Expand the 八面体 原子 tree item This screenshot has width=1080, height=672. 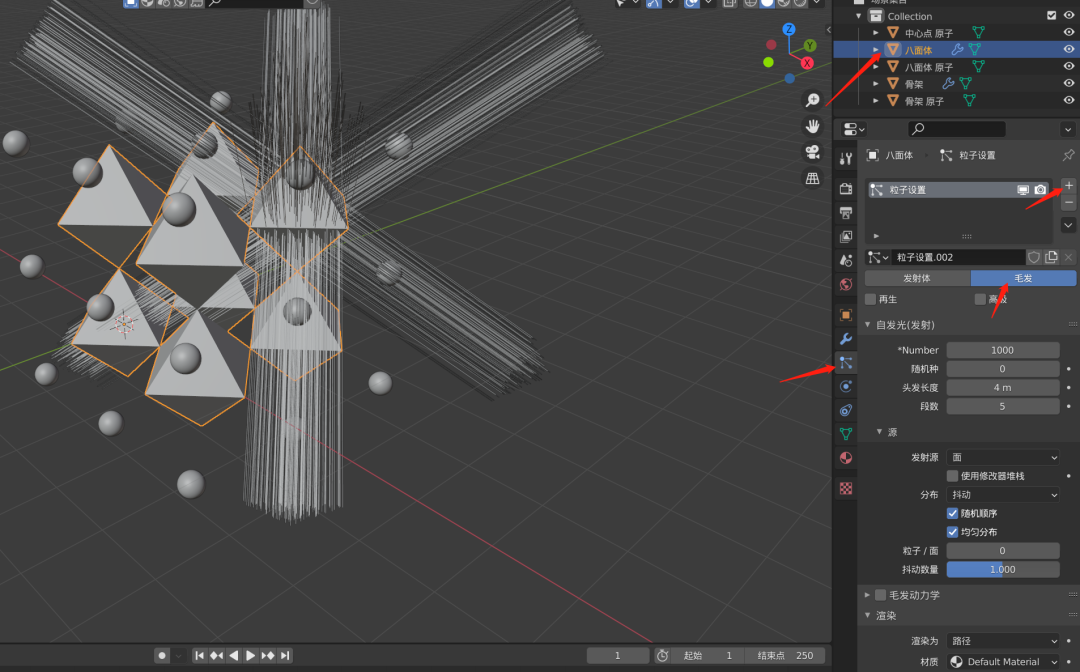click(x=875, y=67)
